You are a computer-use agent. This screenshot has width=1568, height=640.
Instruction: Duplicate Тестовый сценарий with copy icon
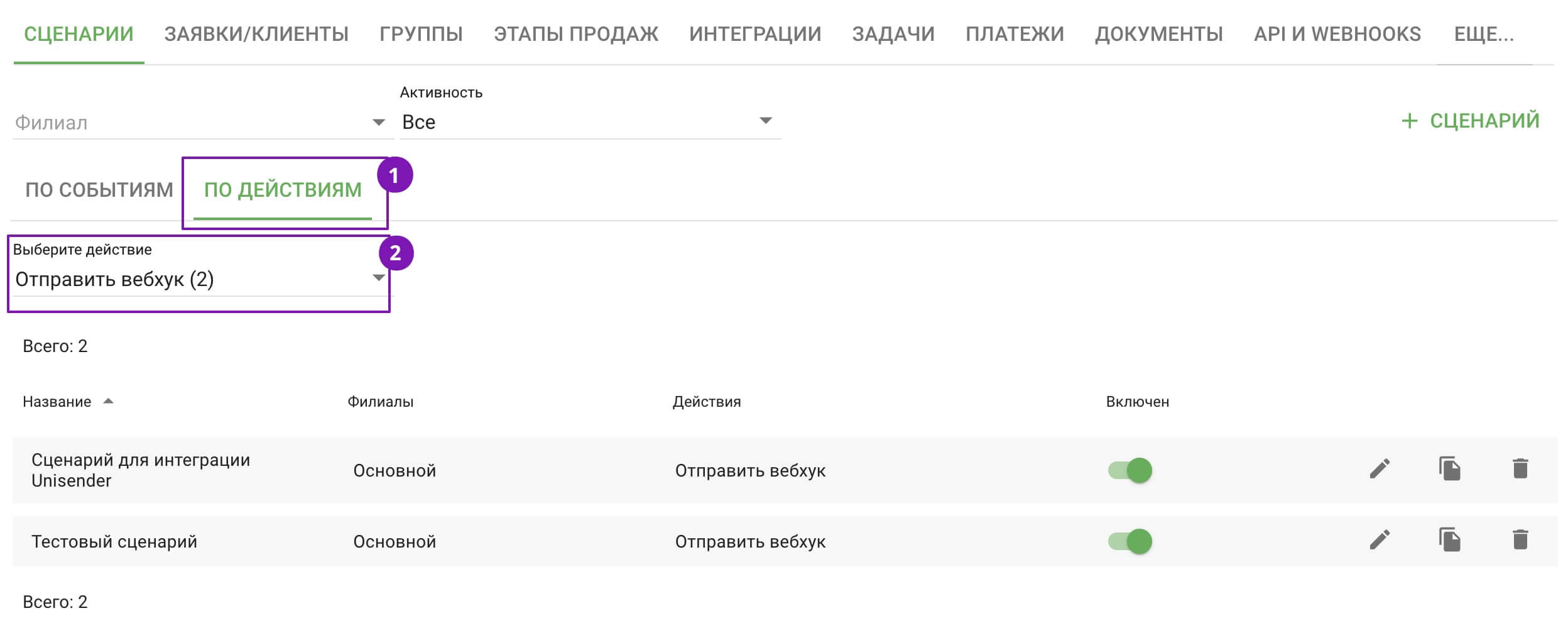(x=1450, y=539)
